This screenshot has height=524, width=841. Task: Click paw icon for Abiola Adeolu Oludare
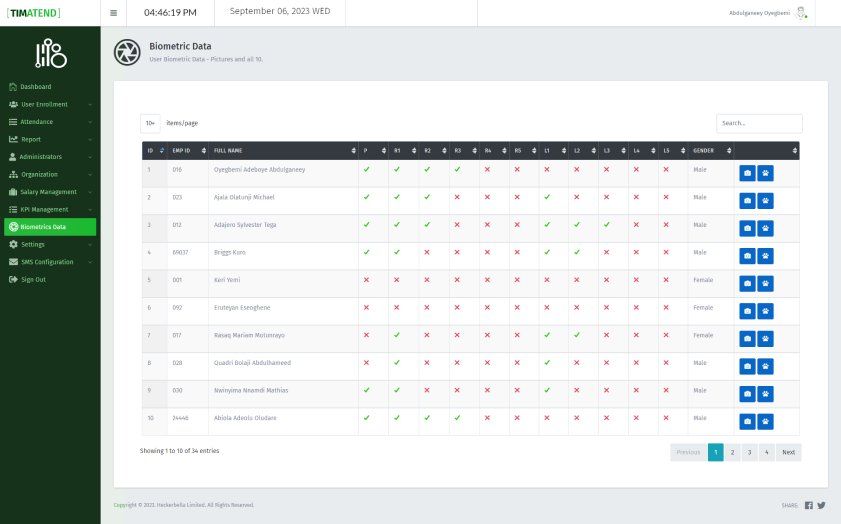point(765,422)
